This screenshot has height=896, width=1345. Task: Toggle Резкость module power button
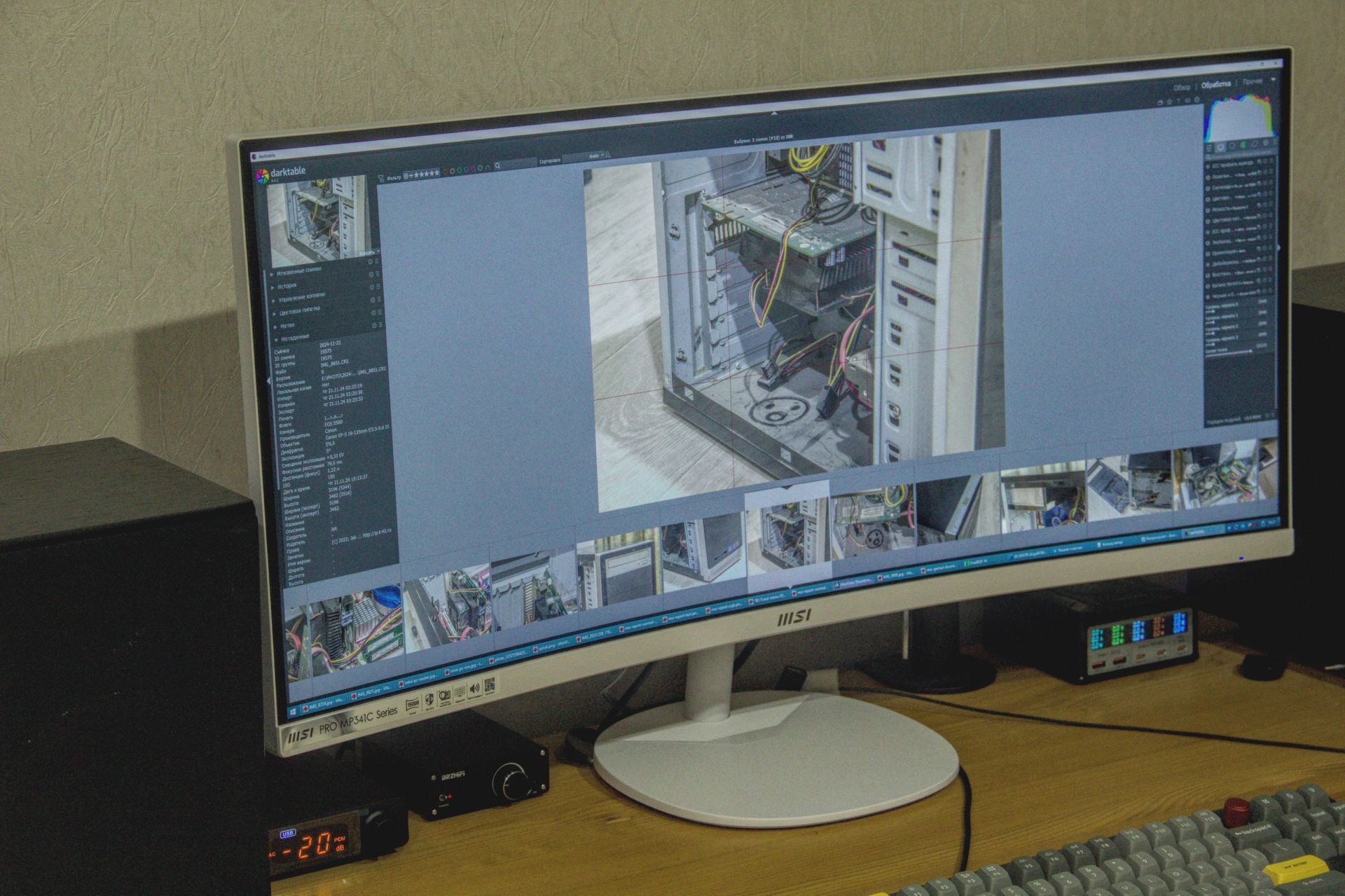point(1208,210)
